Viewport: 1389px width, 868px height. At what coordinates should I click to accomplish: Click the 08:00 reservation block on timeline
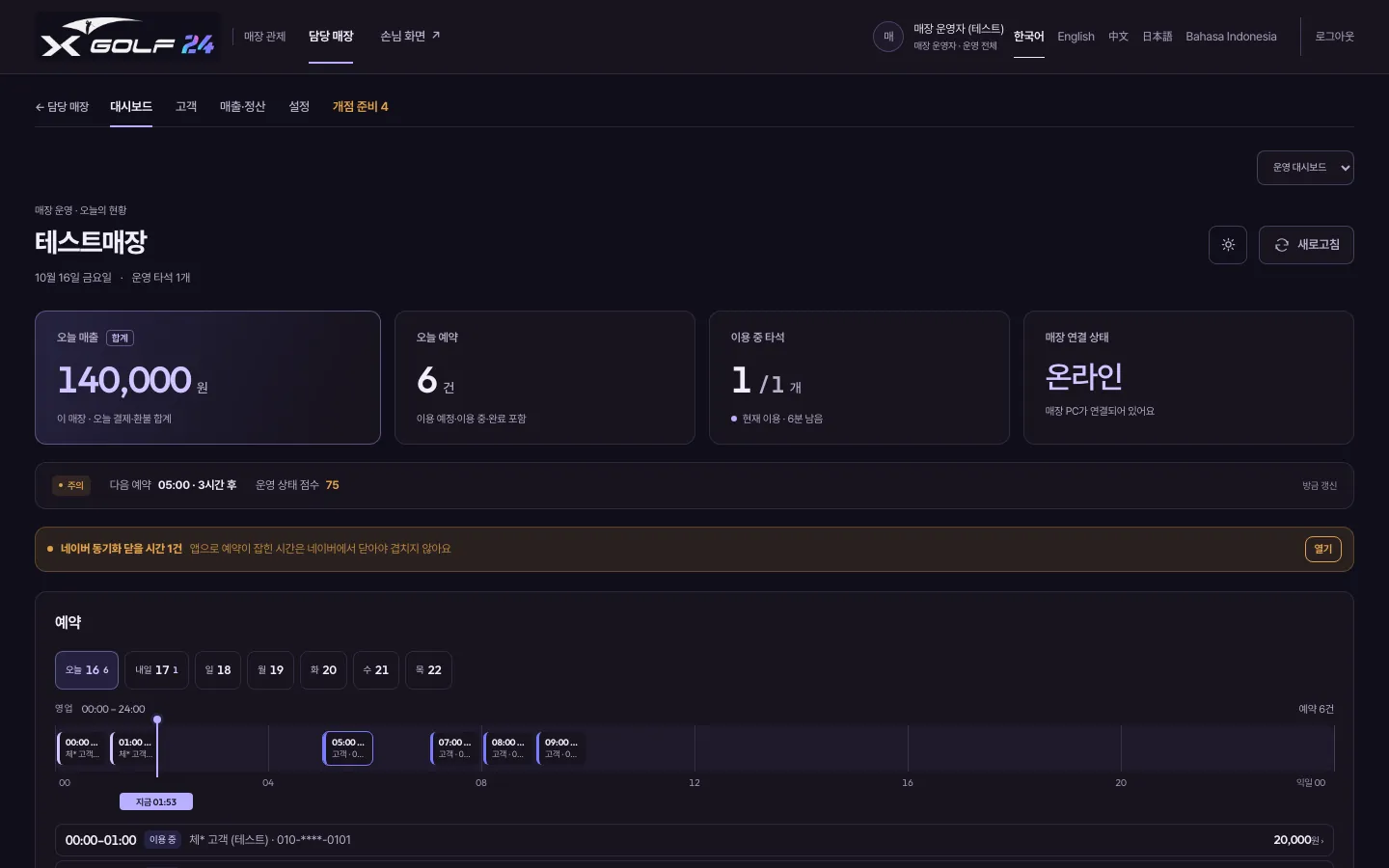[507, 748]
